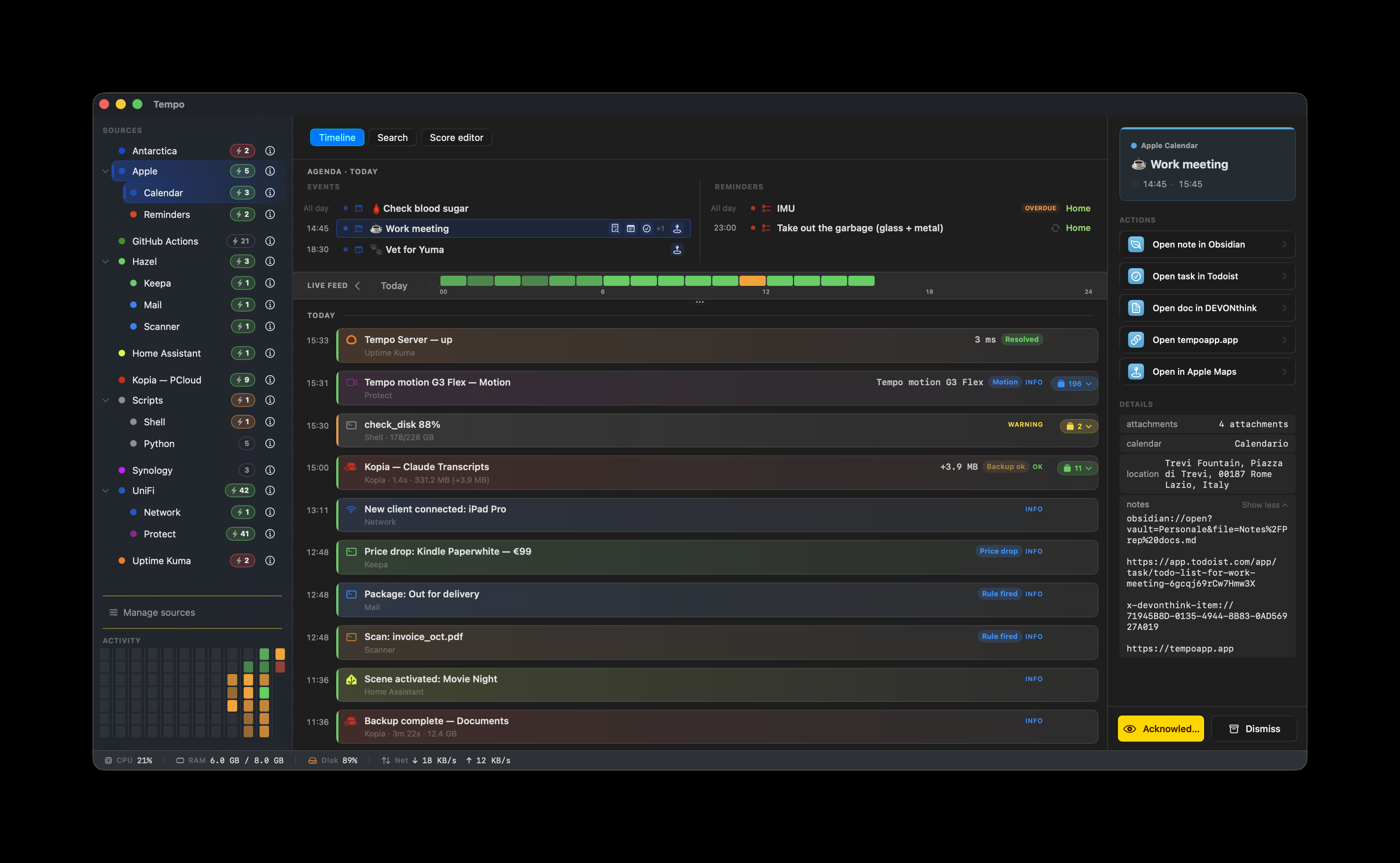Click the info icon for Home Assistant

(x=270, y=353)
